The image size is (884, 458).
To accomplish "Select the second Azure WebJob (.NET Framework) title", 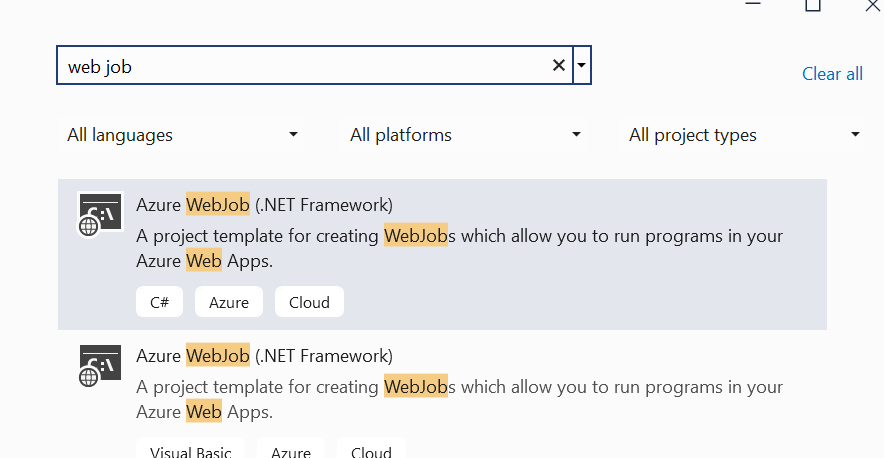I will pos(264,356).
